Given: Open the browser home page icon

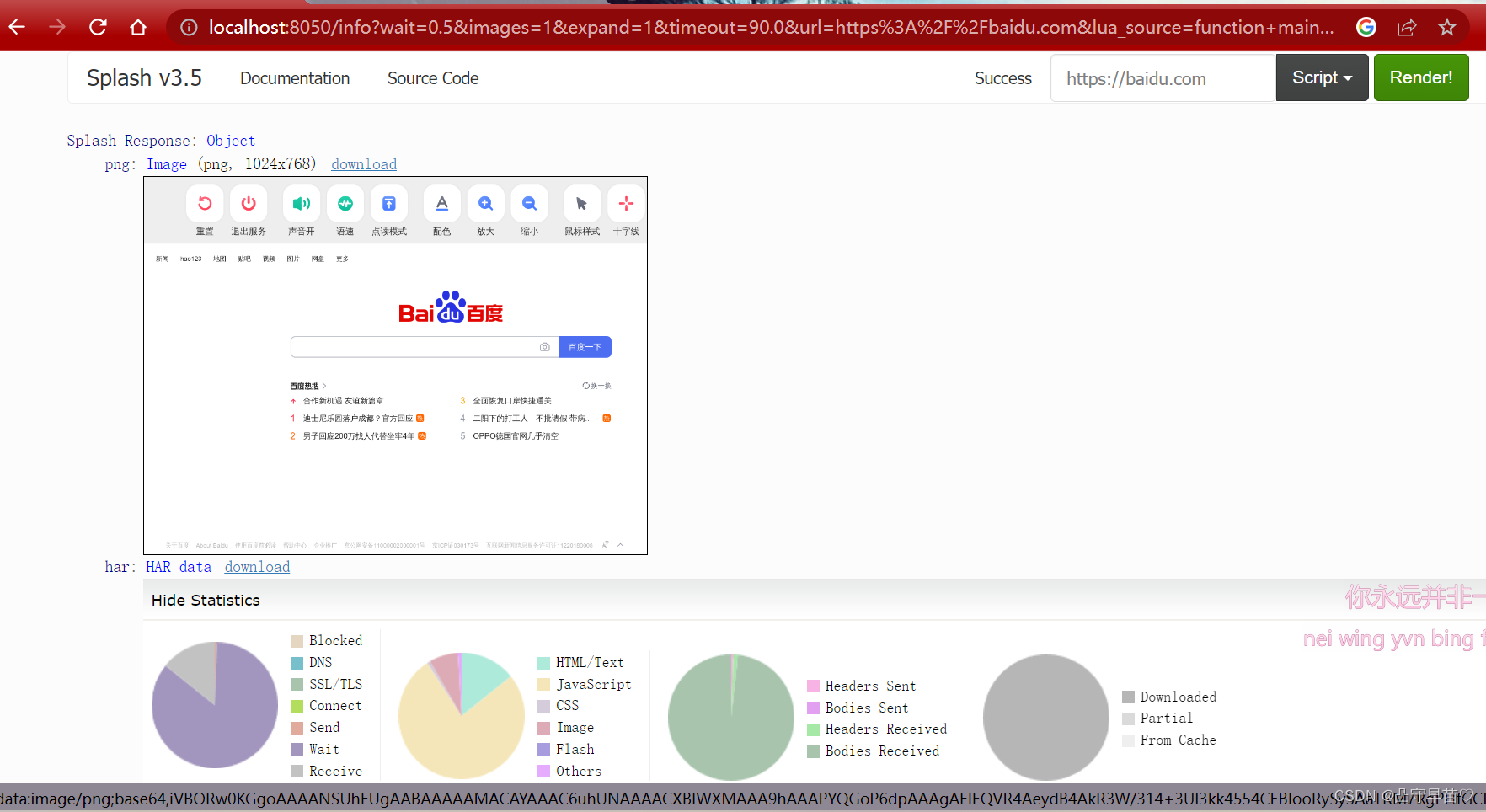Looking at the screenshot, I should (x=138, y=27).
